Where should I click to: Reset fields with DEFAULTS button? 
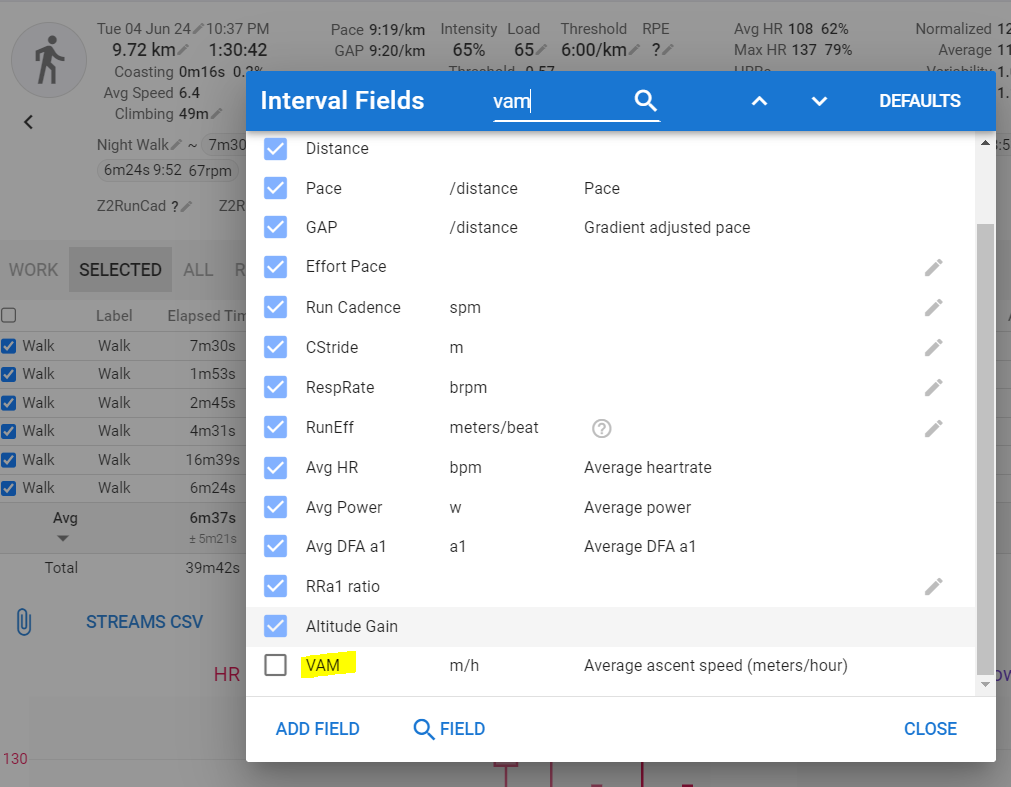920,101
